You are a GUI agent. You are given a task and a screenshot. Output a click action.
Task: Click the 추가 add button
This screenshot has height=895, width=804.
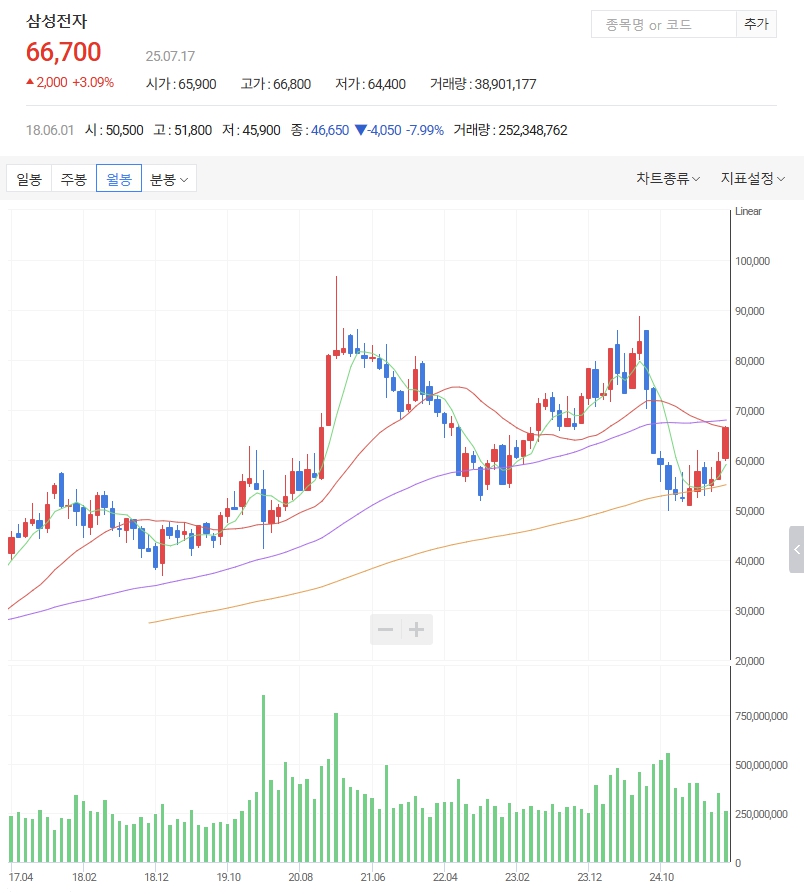[x=756, y=24]
